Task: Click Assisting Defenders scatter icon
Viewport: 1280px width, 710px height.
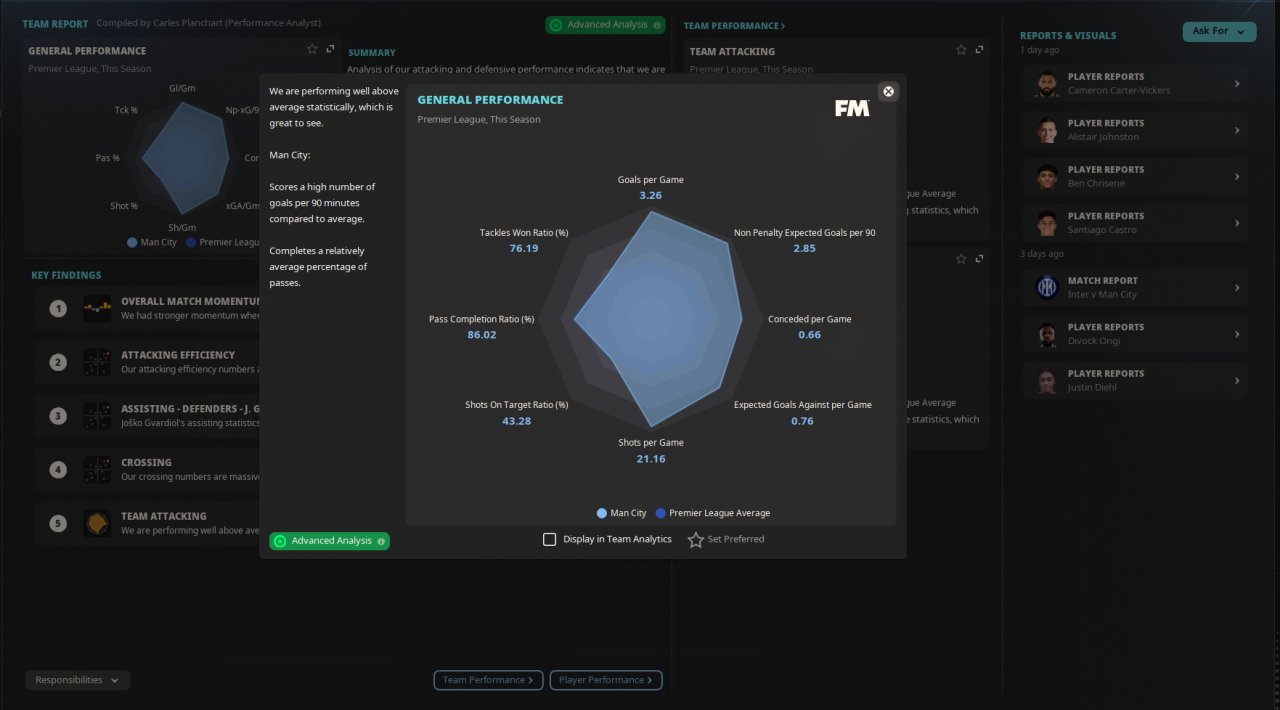Action: pos(97,416)
